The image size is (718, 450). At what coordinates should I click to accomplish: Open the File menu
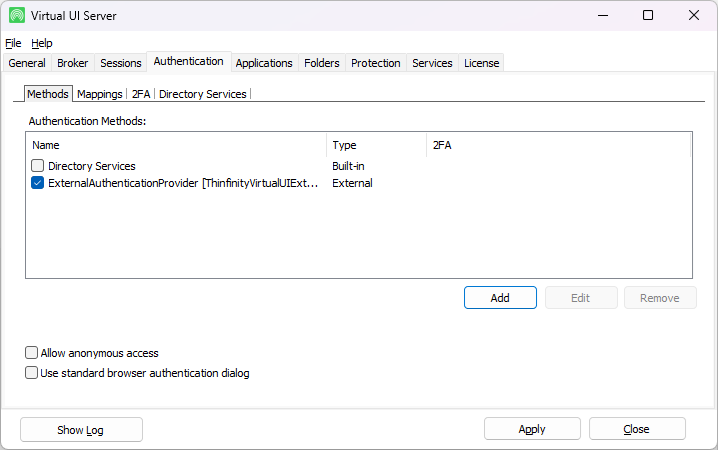(x=13, y=43)
